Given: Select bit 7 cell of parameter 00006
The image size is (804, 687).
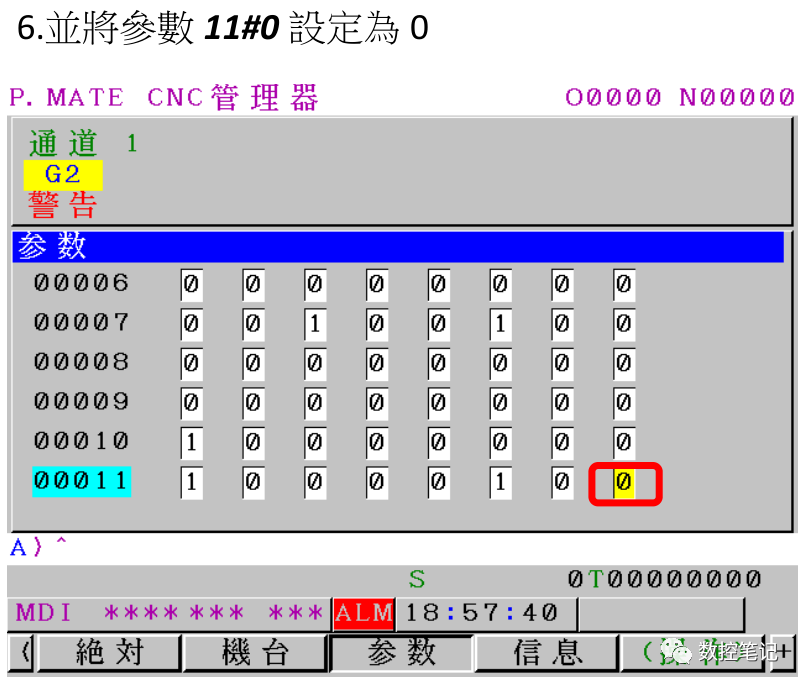Looking at the screenshot, I should (191, 285).
